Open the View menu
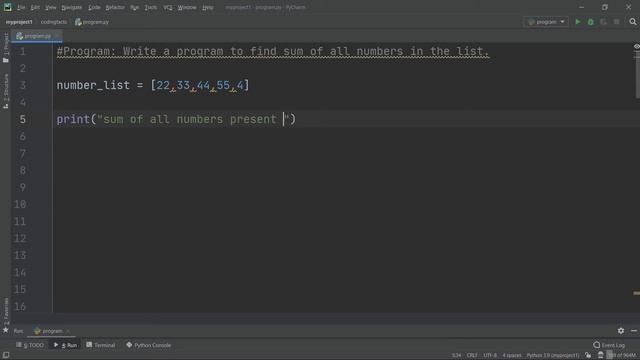 click(51, 7)
